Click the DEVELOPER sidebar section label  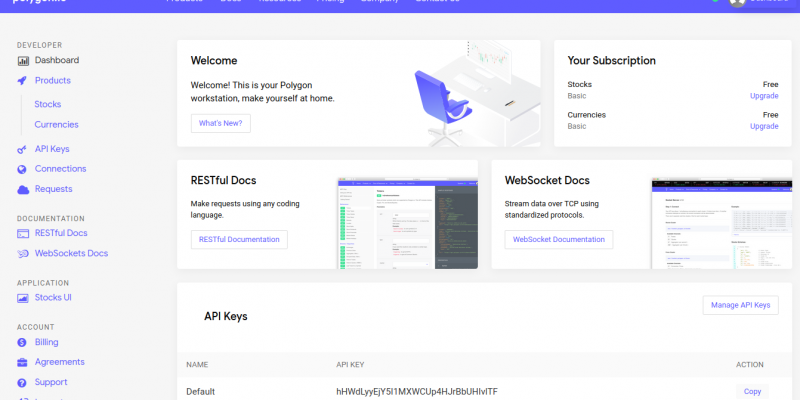[x=39, y=45]
